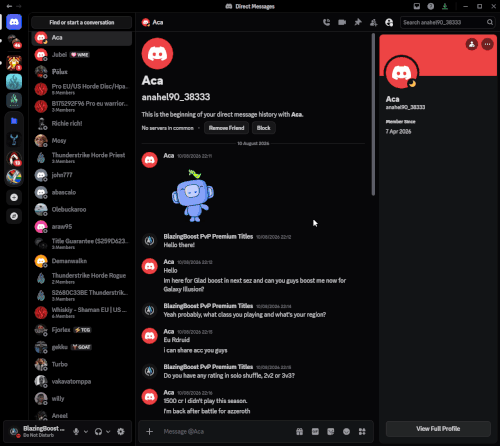This screenshot has height=446, width=500.
Task: Open Apps launcher icon in message bar
Action: pyautogui.click(x=362, y=431)
